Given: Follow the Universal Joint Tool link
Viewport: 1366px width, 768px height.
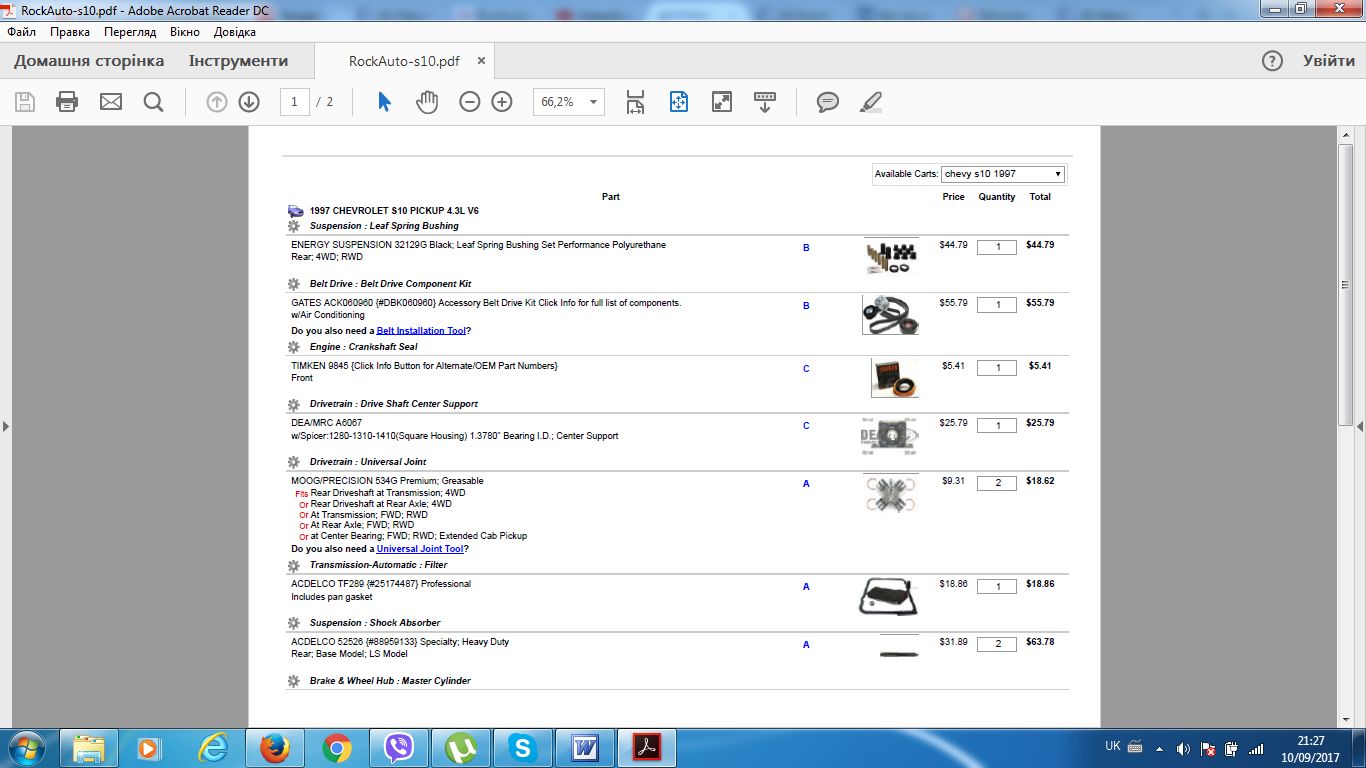Looking at the screenshot, I should 420,549.
